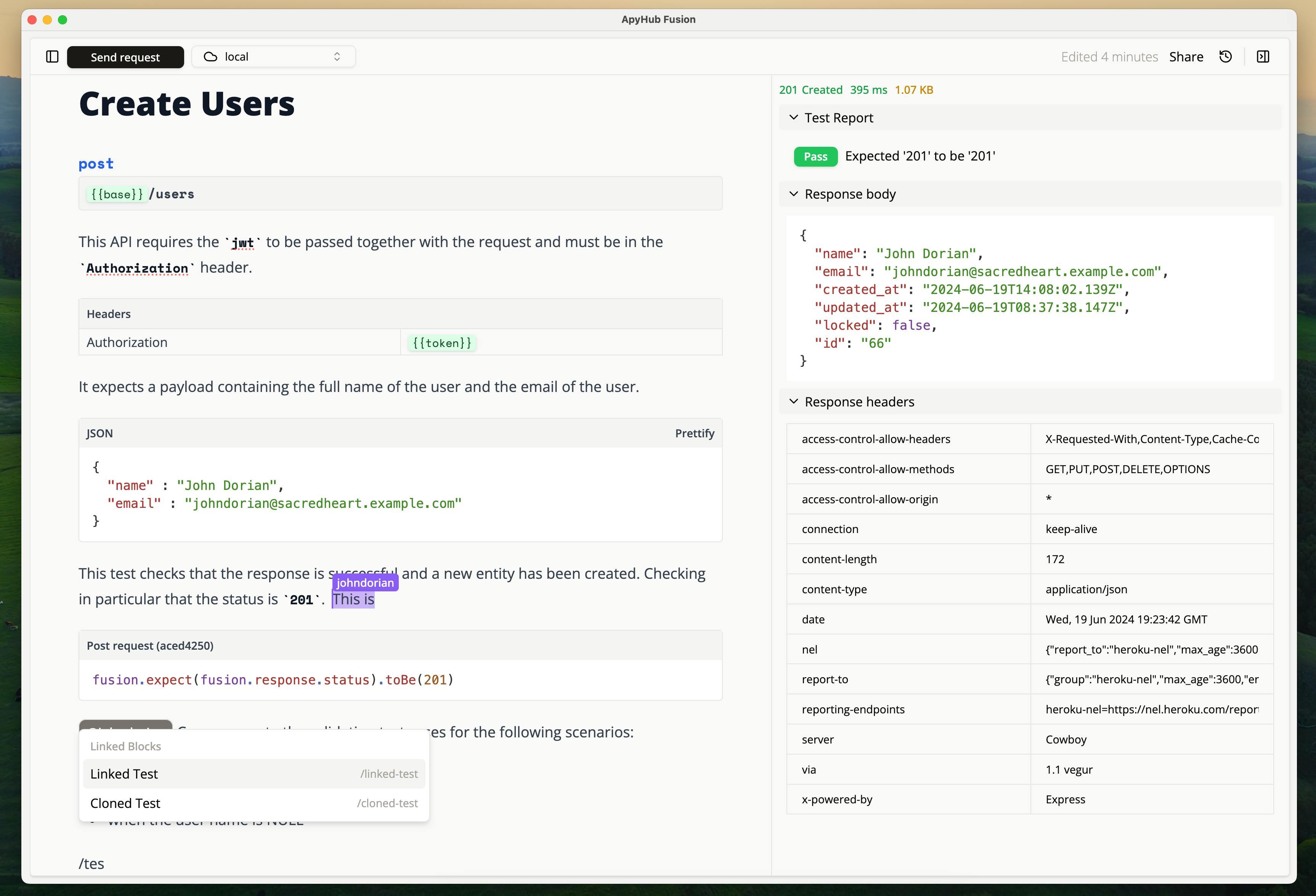Click the Share button
This screenshot has height=896, width=1316.
[1186, 57]
